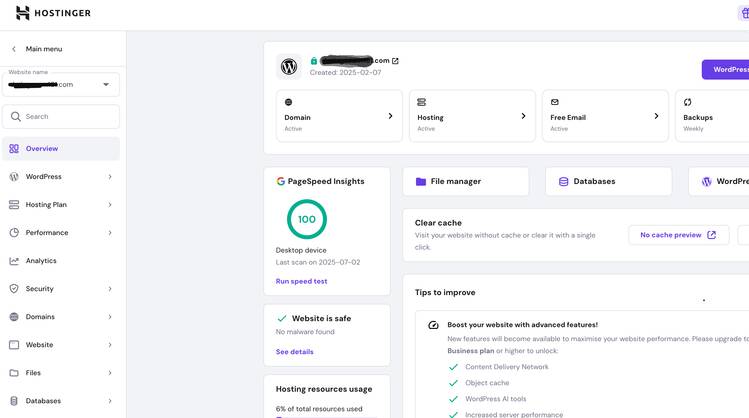The width and height of the screenshot is (749, 418).
Task: Open File manager
Action: [466, 182]
